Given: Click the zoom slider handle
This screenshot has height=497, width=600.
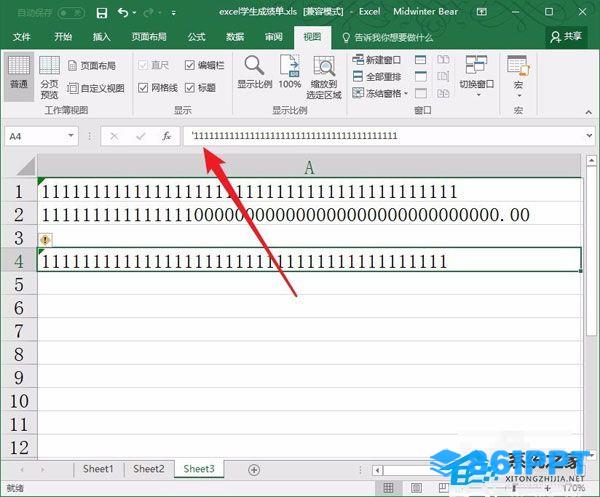Looking at the screenshot, I should (514, 488).
